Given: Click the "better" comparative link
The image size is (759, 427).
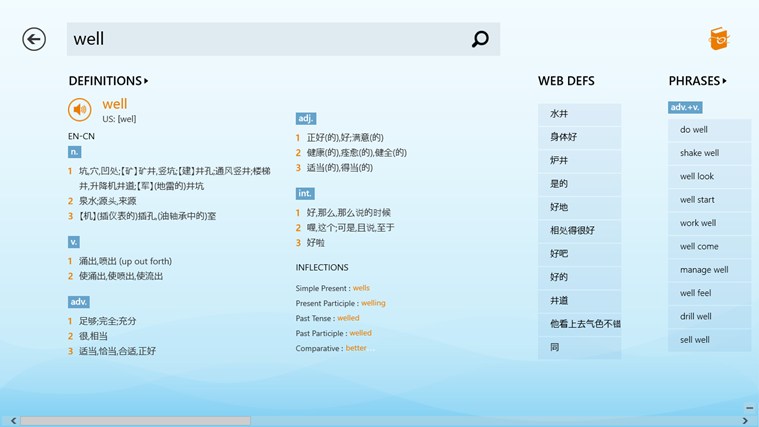Looking at the screenshot, I should tap(356, 348).
